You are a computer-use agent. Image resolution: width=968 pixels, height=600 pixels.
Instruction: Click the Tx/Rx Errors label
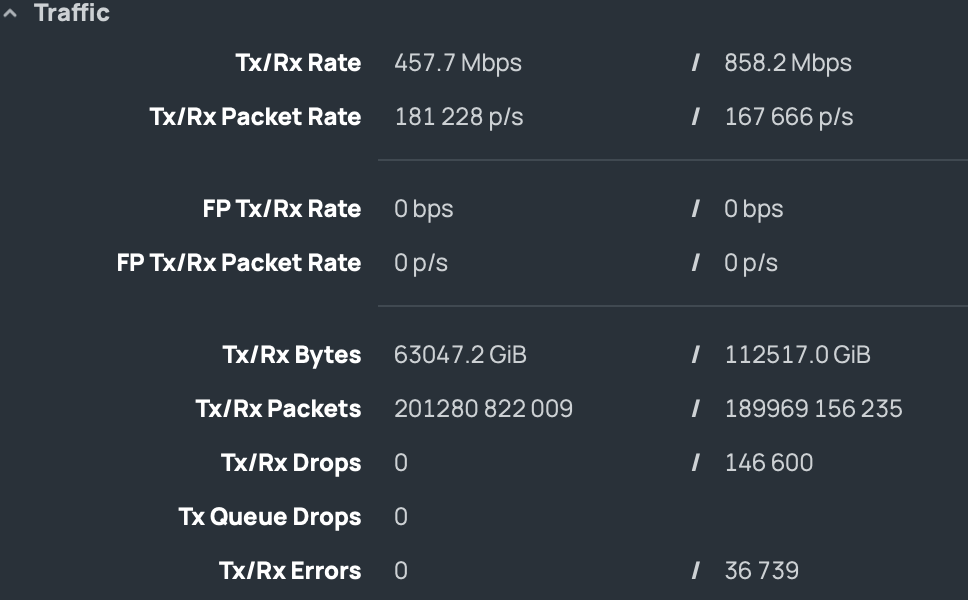pyautogui.click(x=290, y=571)
